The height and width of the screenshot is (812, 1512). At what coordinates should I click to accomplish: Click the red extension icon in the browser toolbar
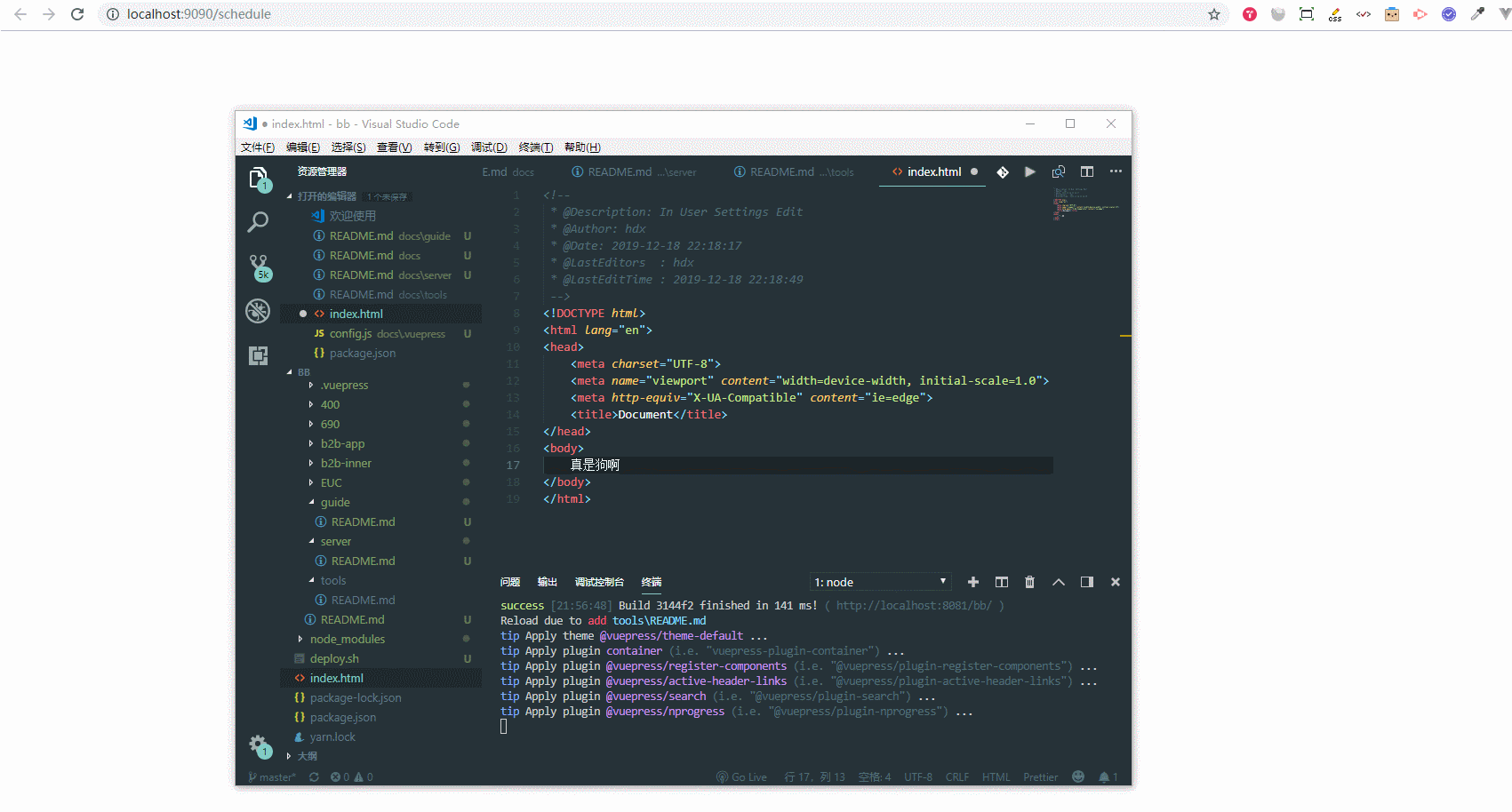pyautogui.click(x=1250, y=14)
